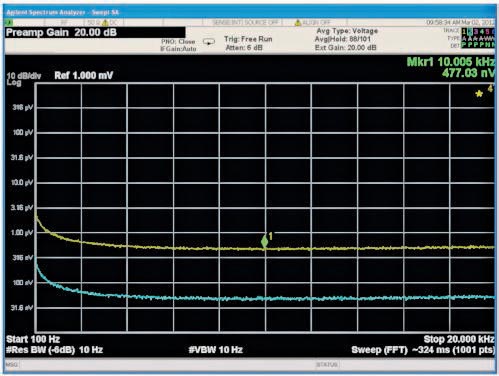Click the MSG area in bottom bar

tap(11, 365)
